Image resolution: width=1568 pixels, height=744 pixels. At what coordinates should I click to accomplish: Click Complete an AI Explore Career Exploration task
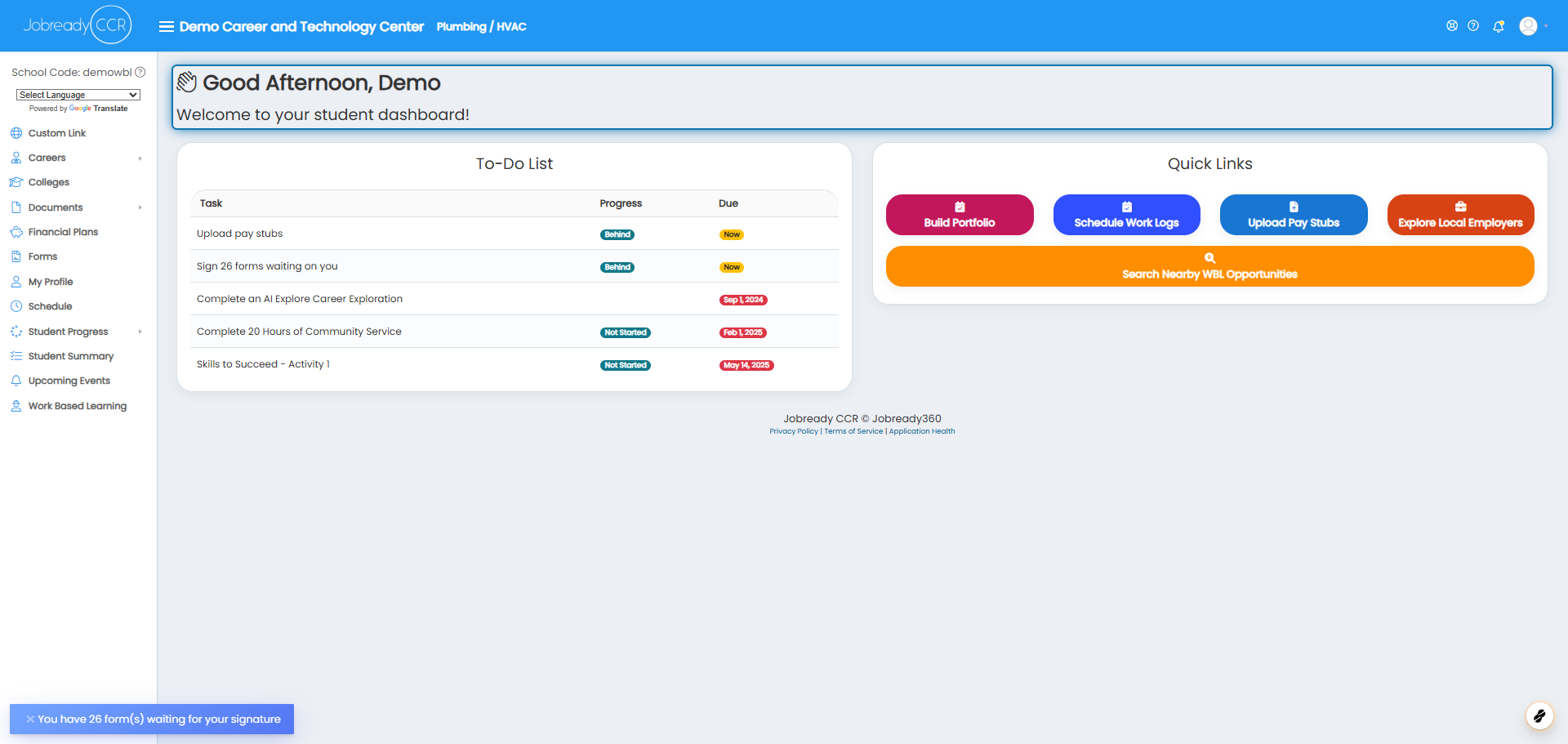tap(300, 299)
